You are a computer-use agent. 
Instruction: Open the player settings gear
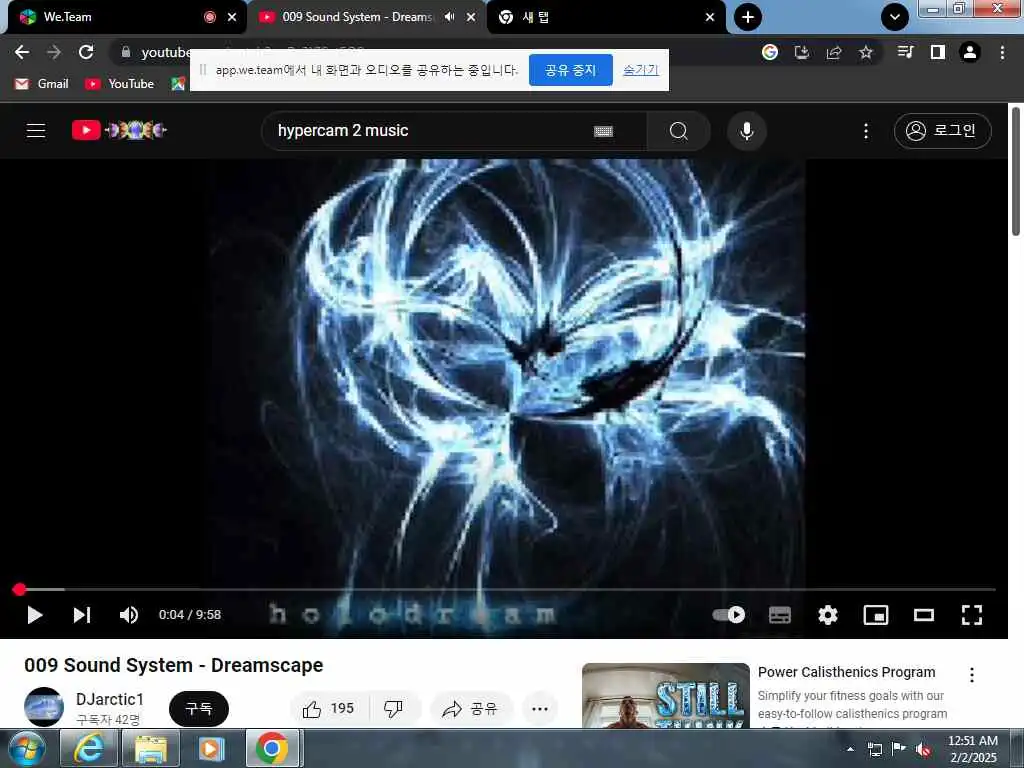coord(827,615)
